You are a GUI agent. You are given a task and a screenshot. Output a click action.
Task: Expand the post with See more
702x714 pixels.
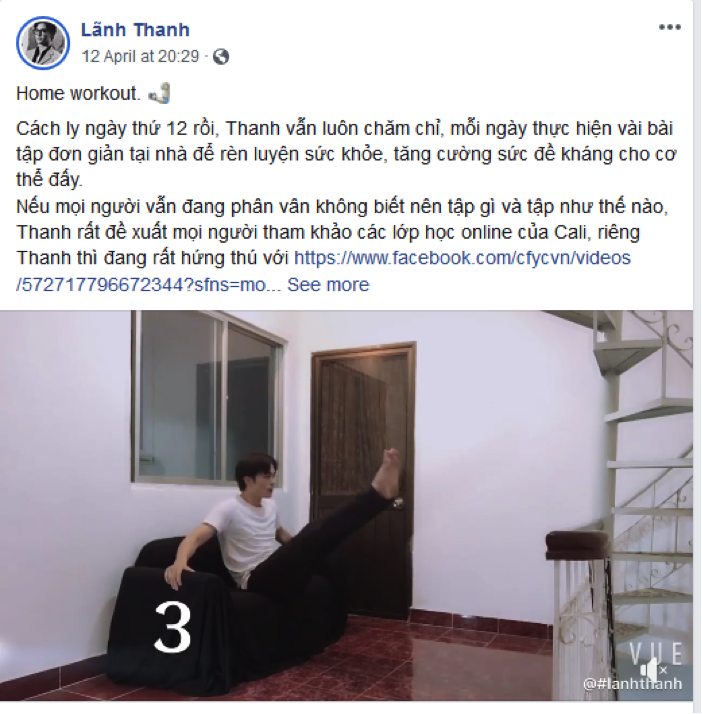328,285
